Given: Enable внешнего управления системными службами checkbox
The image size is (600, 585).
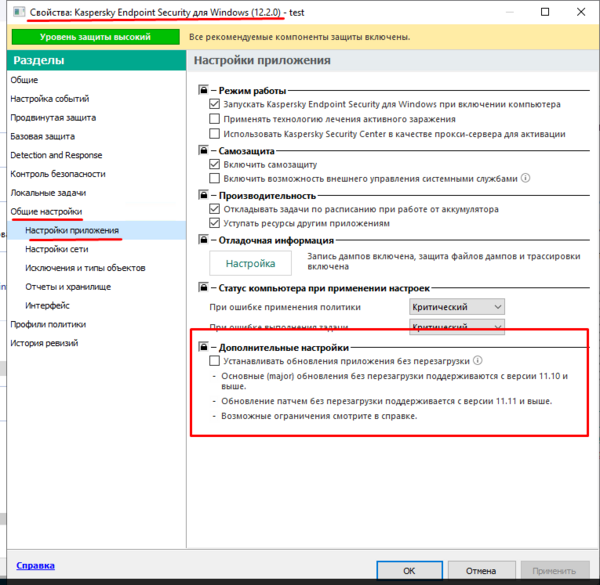Looking at the screenshot, I should point(214,179).
